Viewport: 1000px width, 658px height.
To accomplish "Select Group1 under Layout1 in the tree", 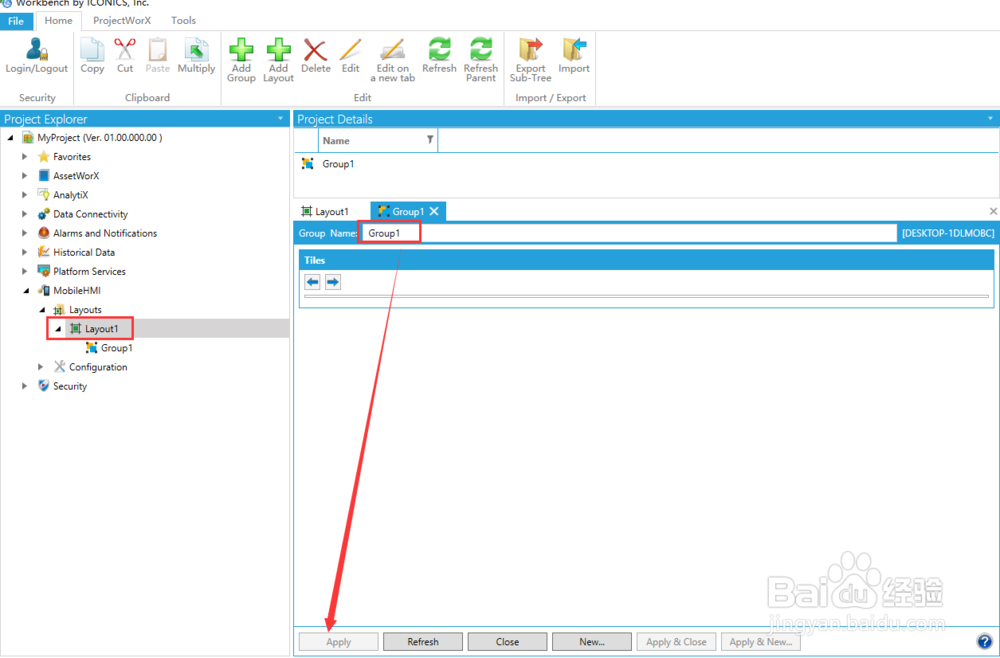I will click(117, 348).
